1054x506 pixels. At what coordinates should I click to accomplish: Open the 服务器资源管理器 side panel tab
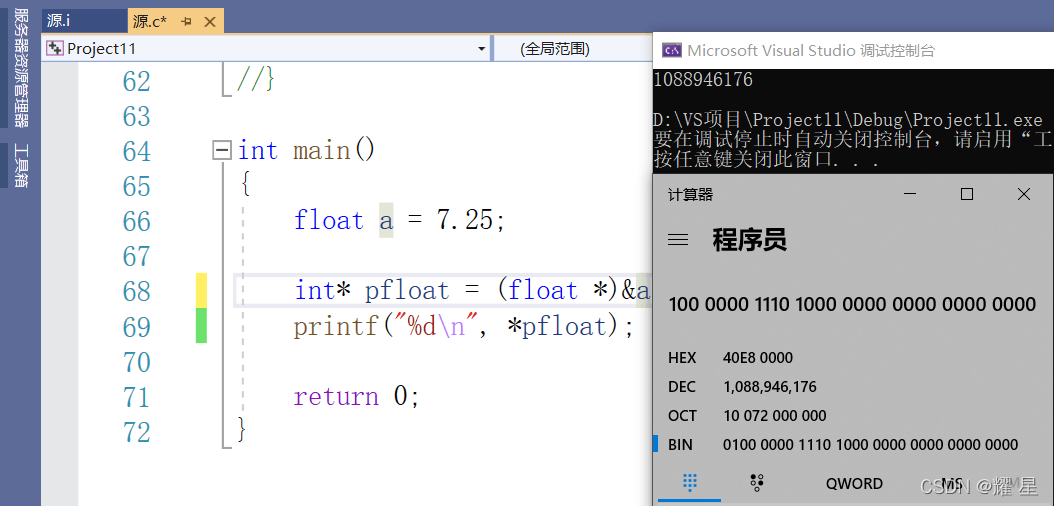[x=20, y=68]
